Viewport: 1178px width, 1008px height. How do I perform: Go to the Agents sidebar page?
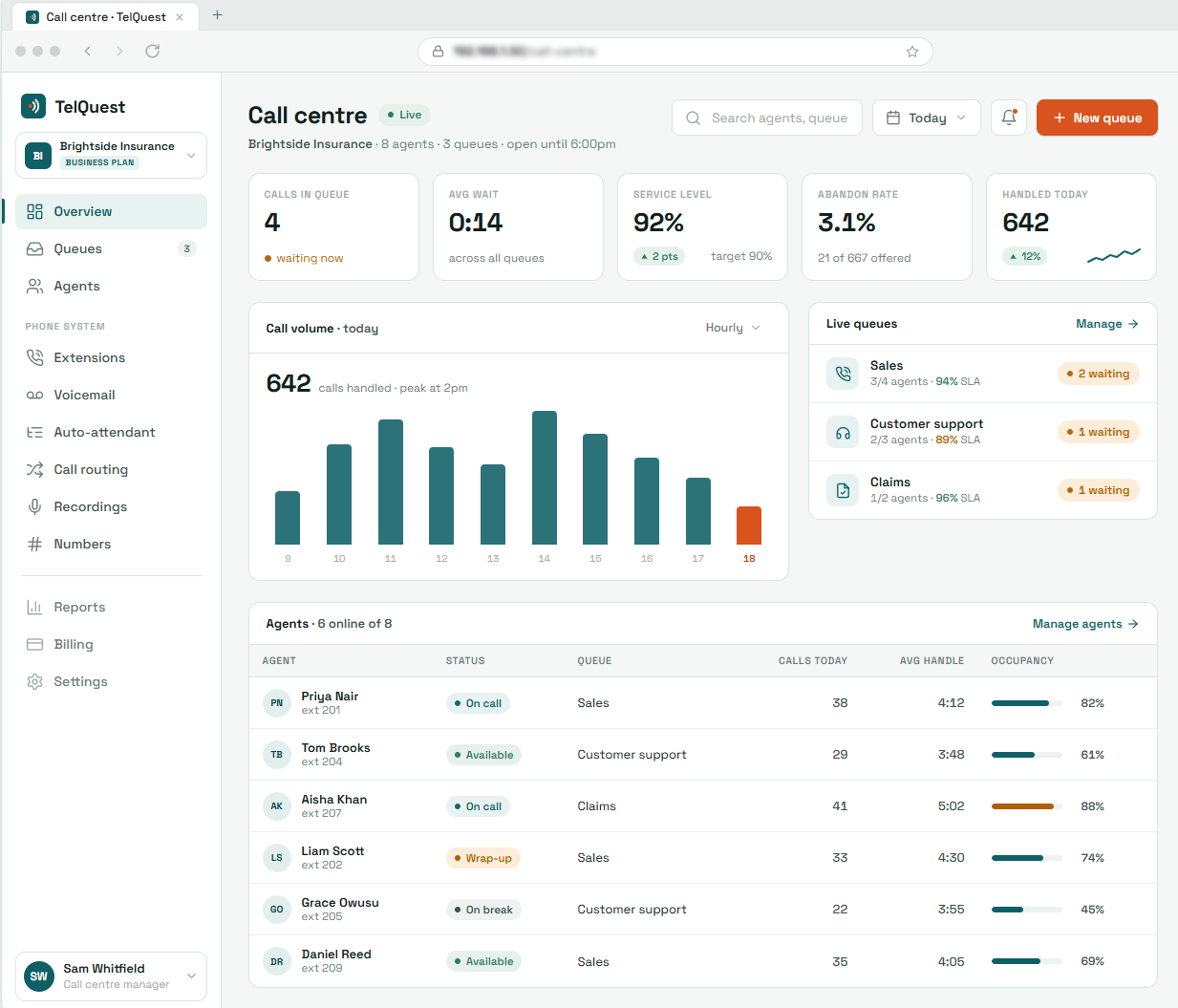tap(111, 286)
